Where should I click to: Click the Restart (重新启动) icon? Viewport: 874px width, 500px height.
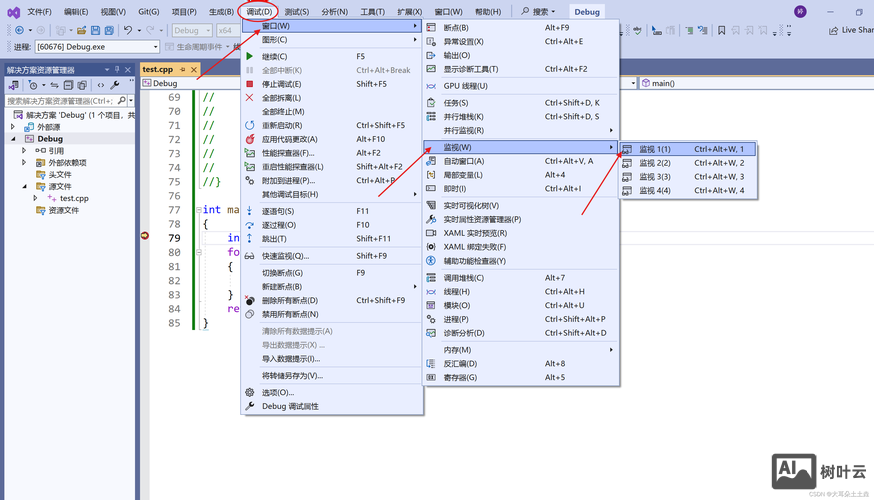click(x=249, y=125)
